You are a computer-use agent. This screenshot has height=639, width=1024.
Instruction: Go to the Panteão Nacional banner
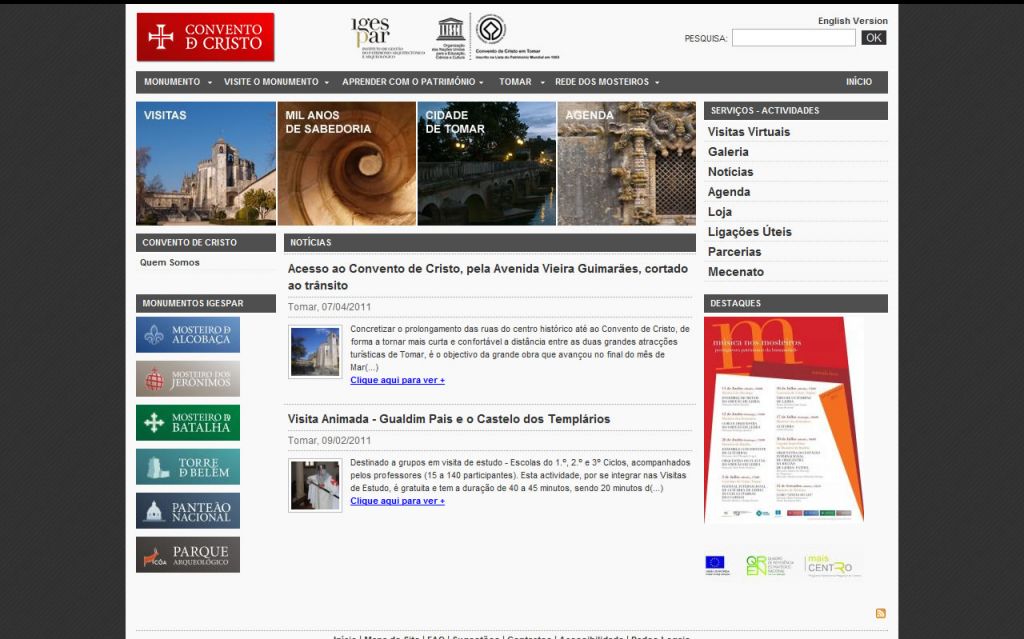point(188,511)
